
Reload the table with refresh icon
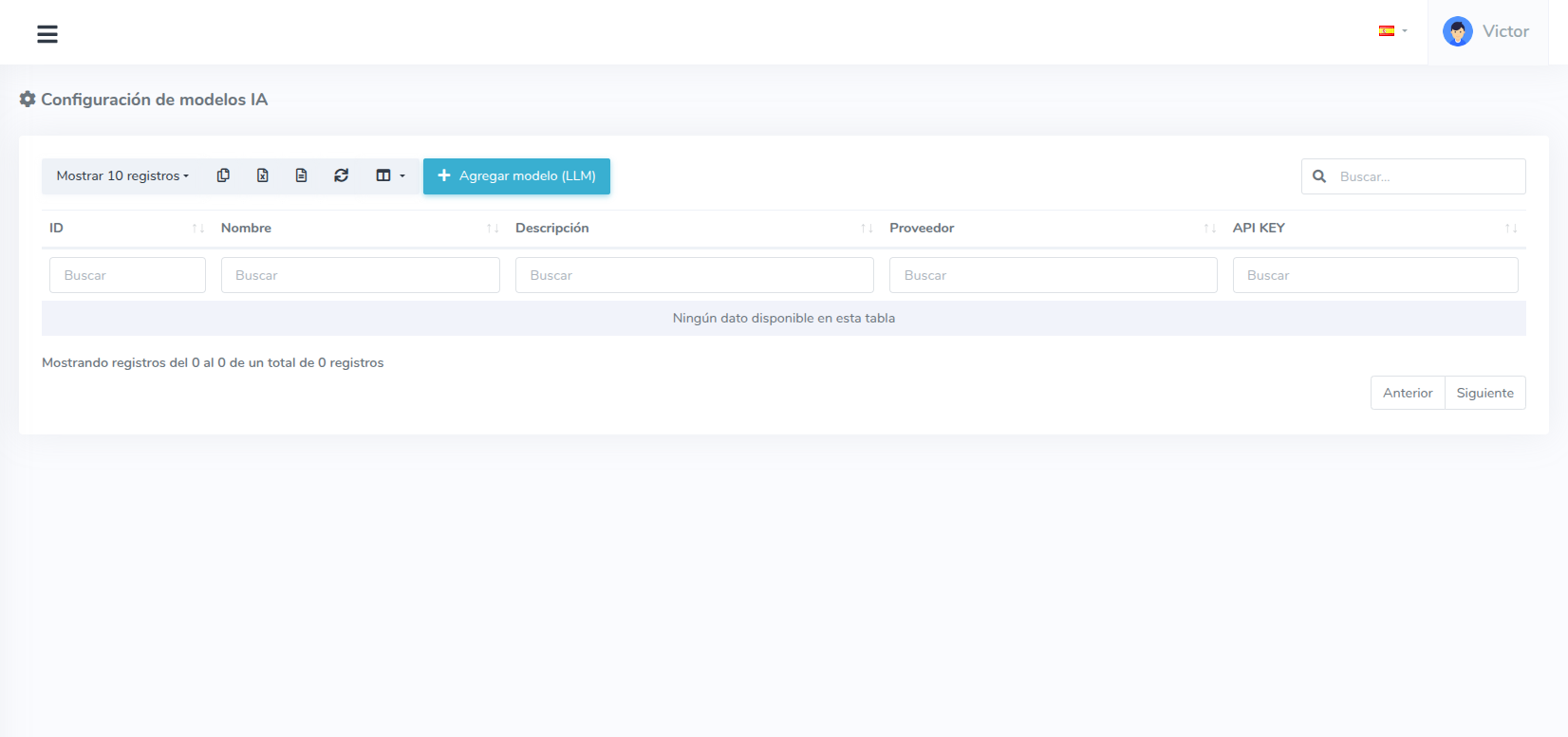click(x=342, y=175)
